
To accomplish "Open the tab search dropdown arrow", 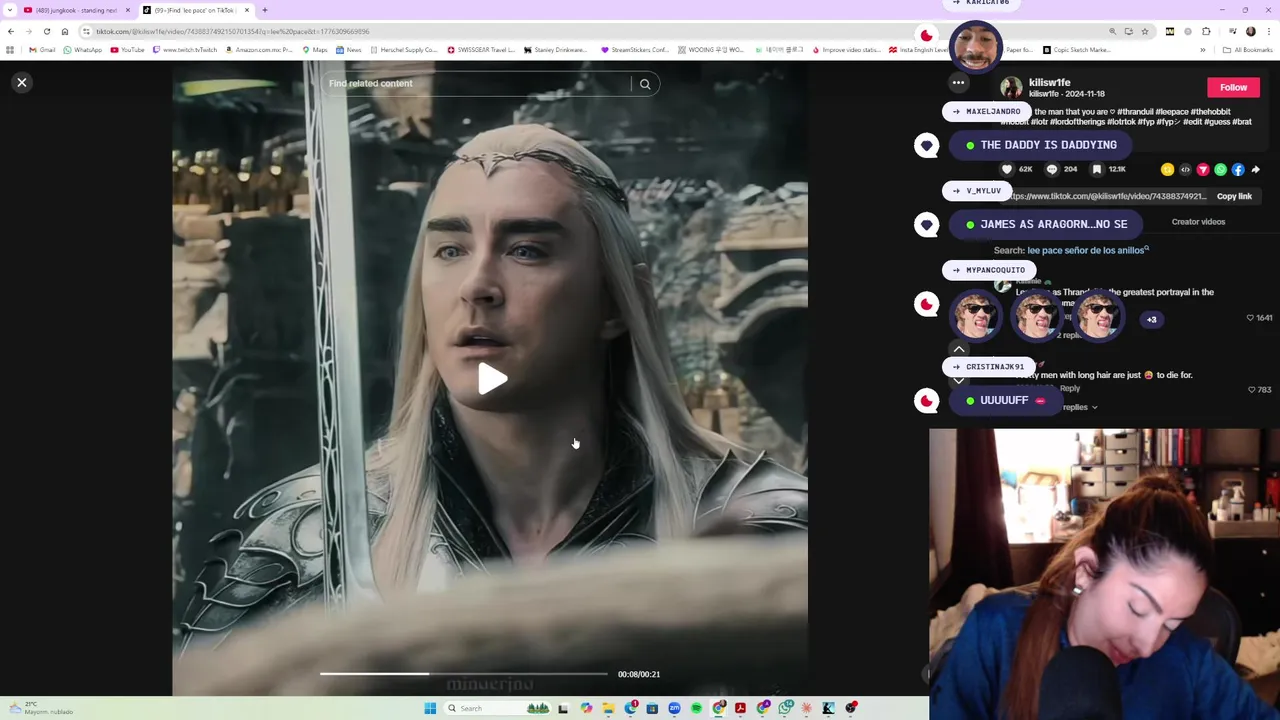I will pyautogui.click(x=10, y=10).
